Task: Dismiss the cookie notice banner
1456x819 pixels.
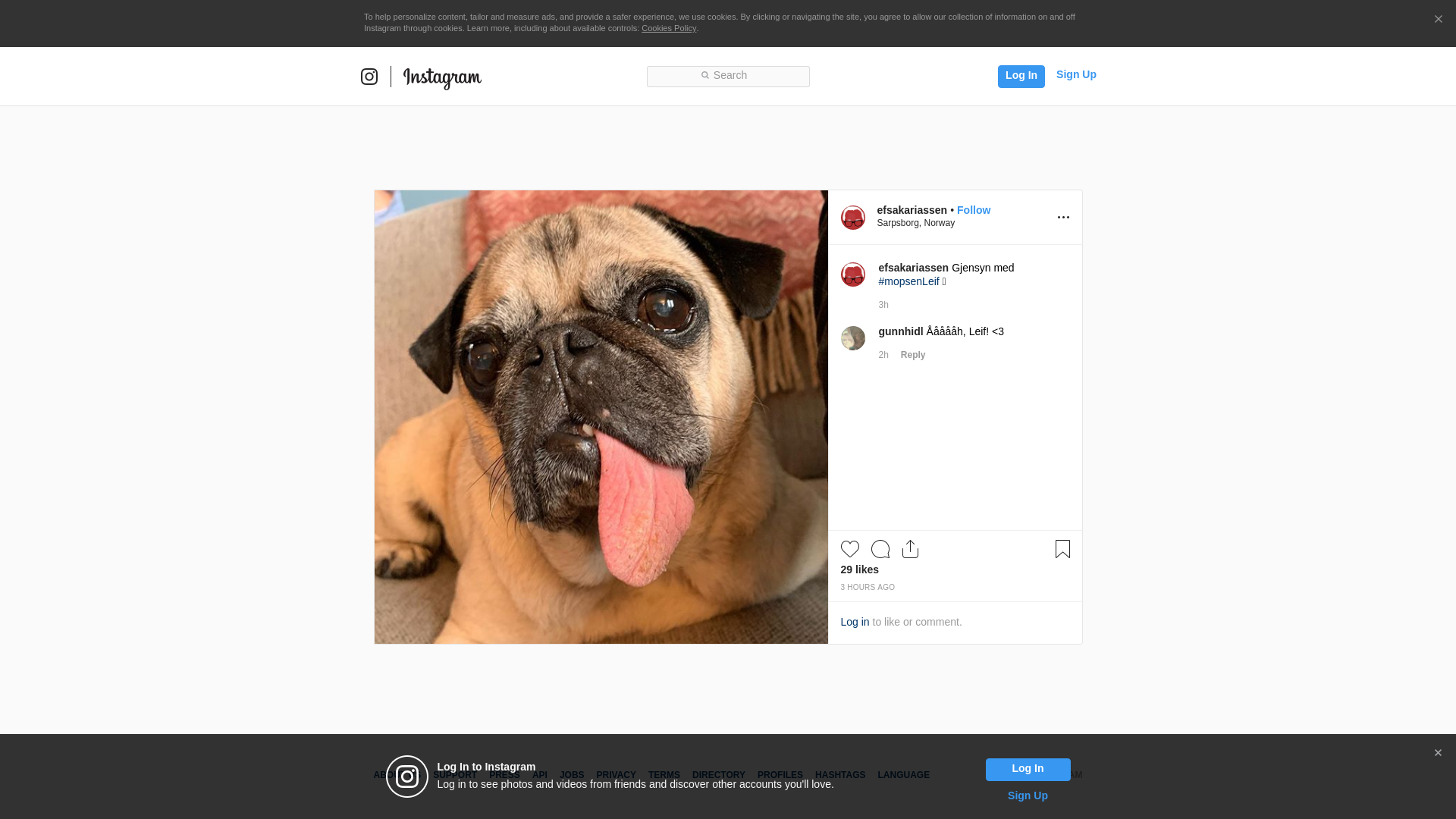Action: [x=1438, y=19]
